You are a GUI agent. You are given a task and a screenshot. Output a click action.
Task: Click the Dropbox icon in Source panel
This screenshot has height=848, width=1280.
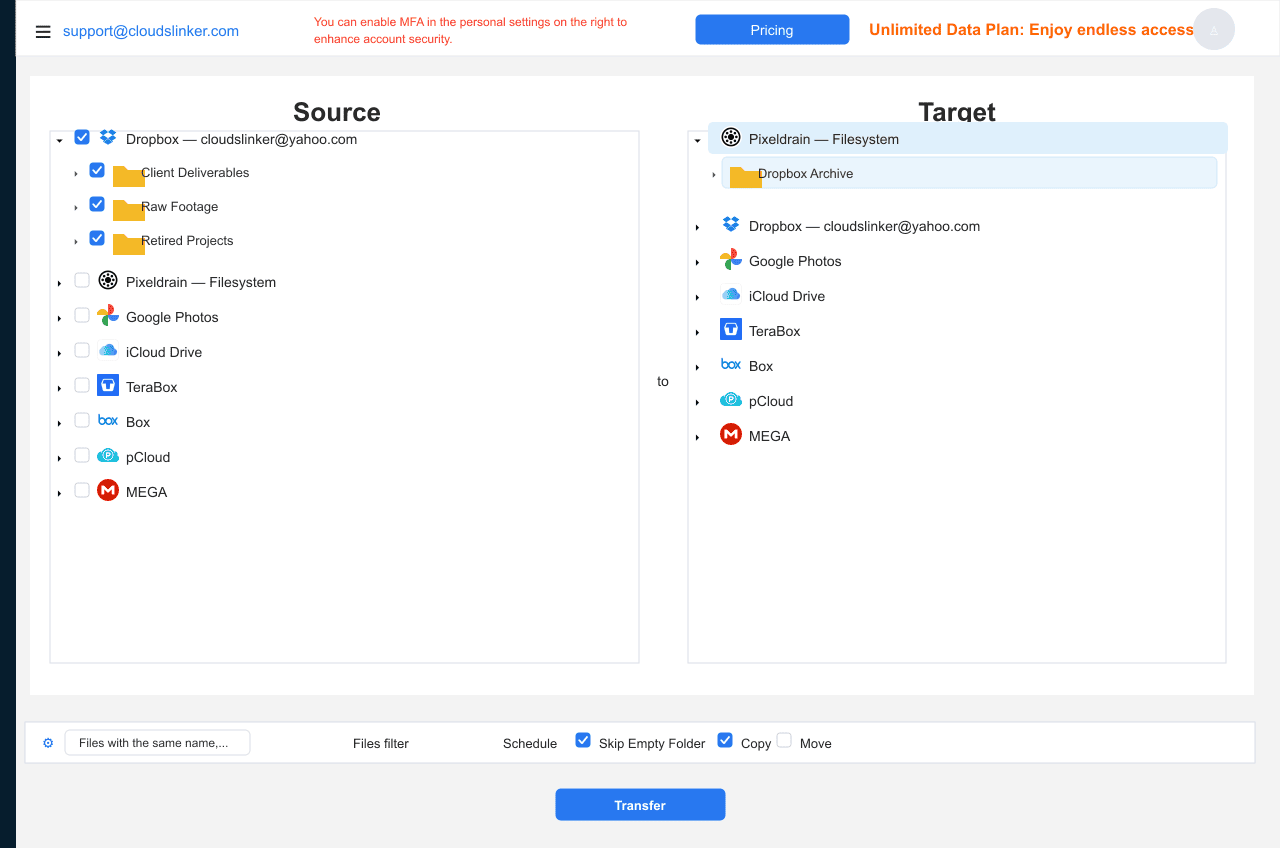click(x=108, y=138)
